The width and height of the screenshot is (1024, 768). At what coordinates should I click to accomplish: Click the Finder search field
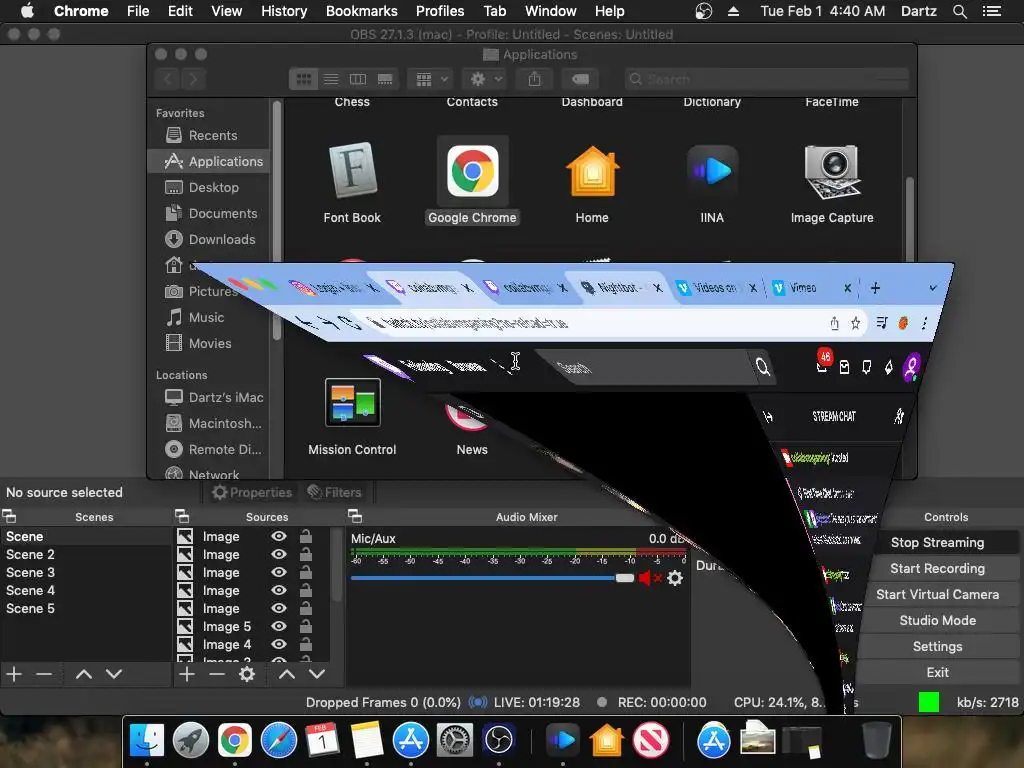point(767,79)
